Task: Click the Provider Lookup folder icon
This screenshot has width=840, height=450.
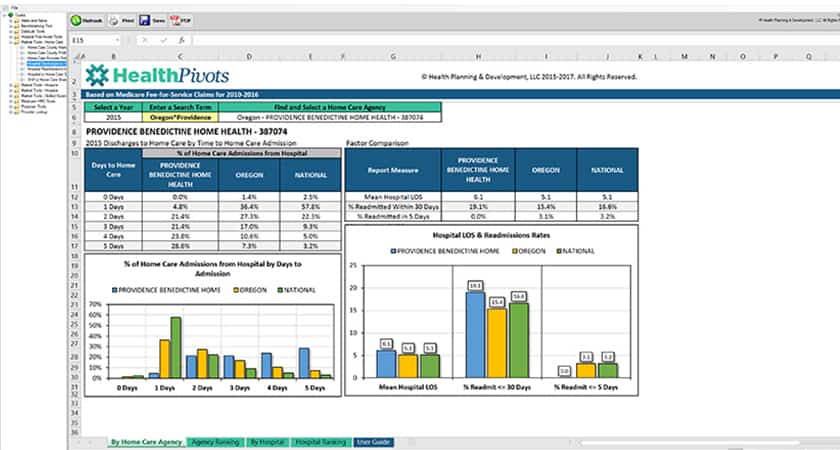Action: coord(17,111)
